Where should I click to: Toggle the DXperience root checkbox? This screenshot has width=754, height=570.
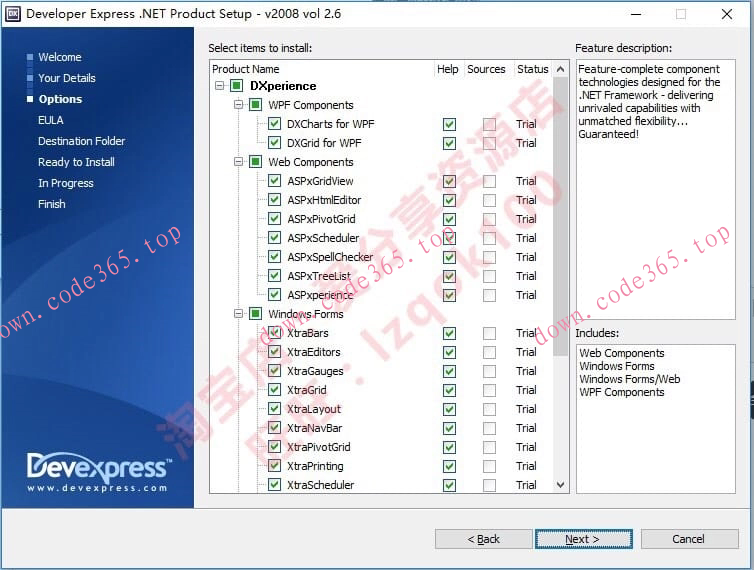click(x=237, y=86)
